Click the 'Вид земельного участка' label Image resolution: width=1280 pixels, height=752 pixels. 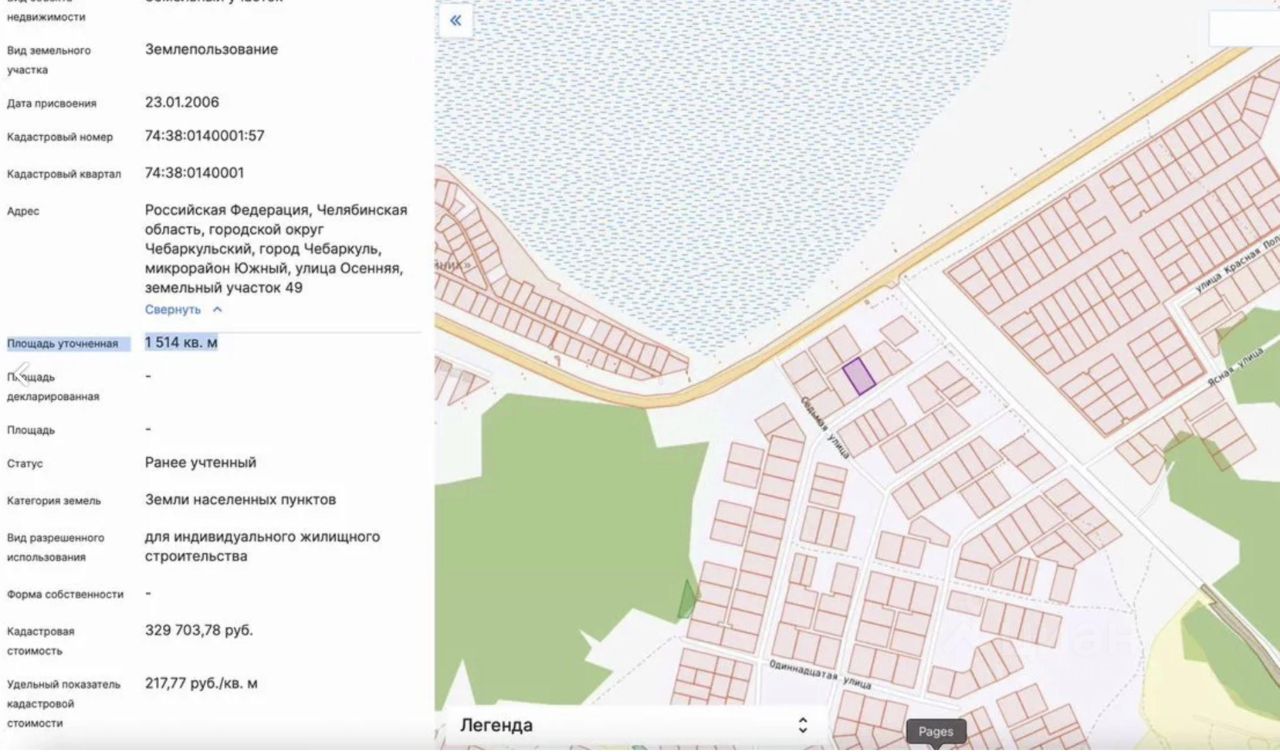[x=49, y=60]
